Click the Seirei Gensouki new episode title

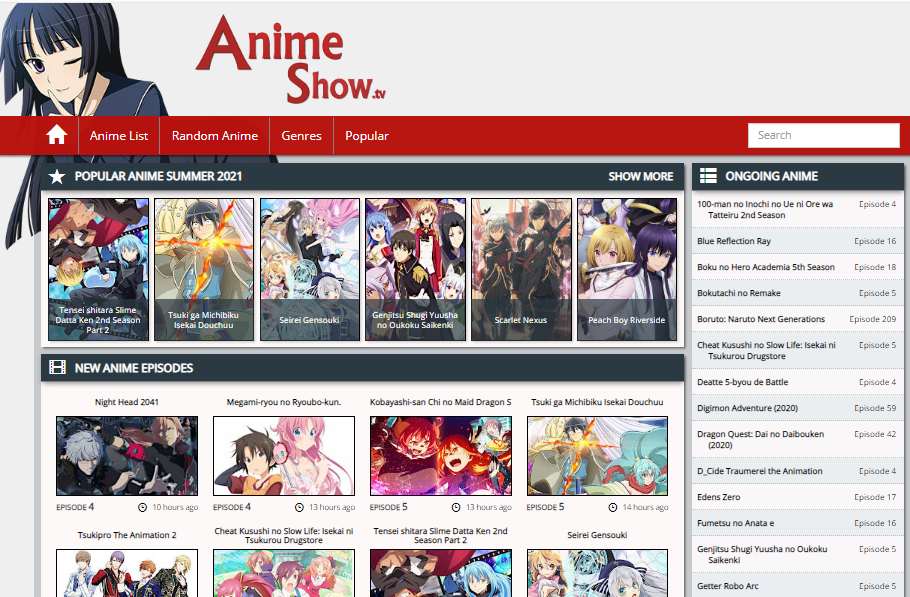pos(597,534)
